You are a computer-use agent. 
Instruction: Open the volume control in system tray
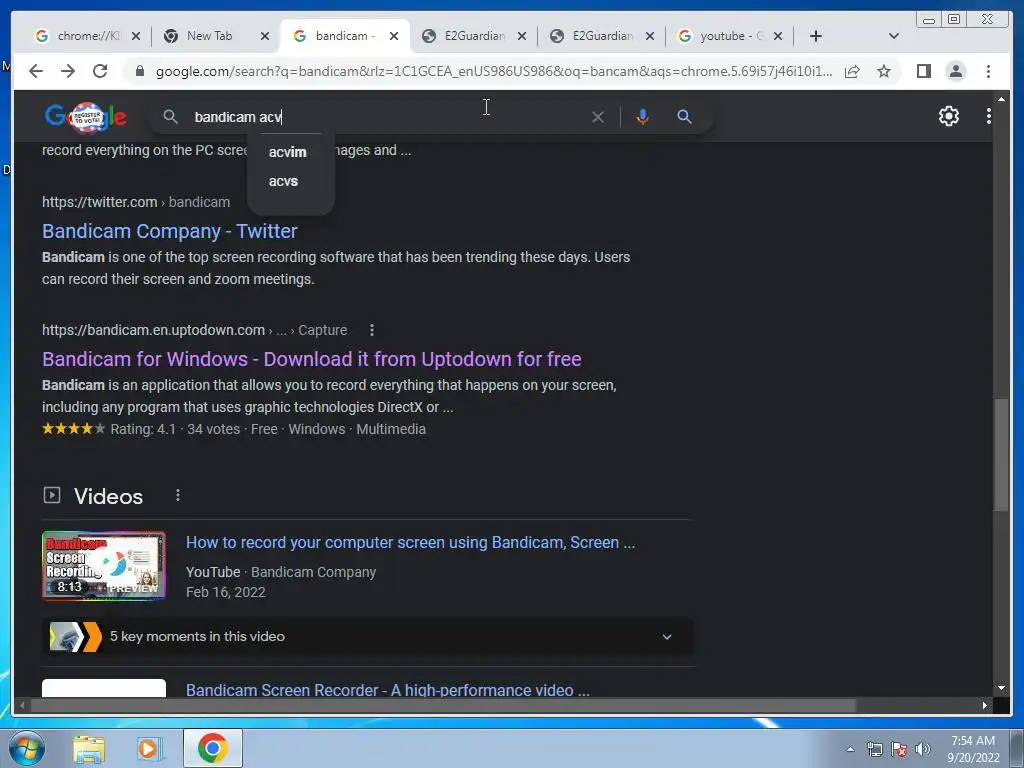pos(923,749)
